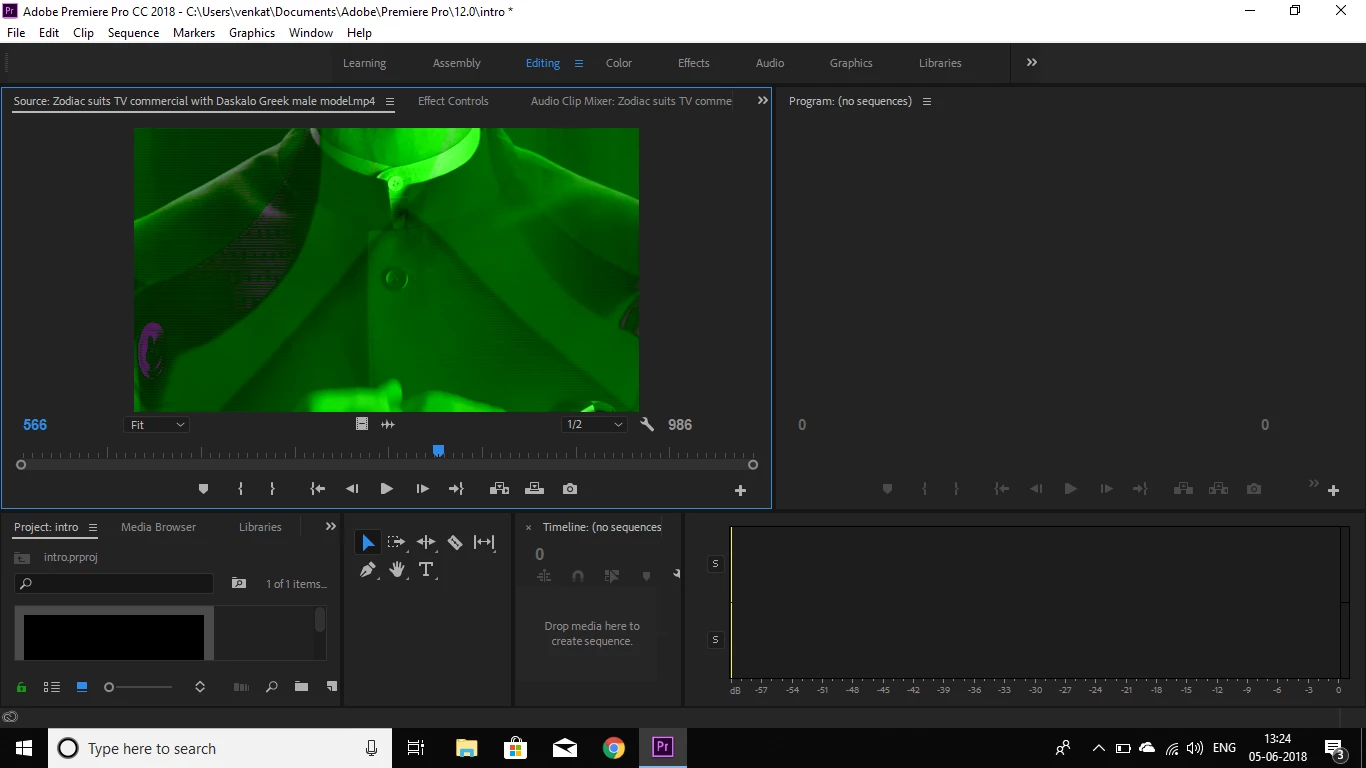Click Find magnifier in Project panel
1366x768 pixels.
click(271, 687)
